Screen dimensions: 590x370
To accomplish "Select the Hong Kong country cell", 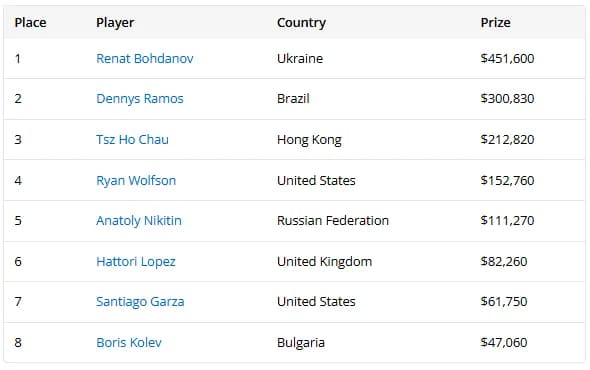I will coord(309,140).
